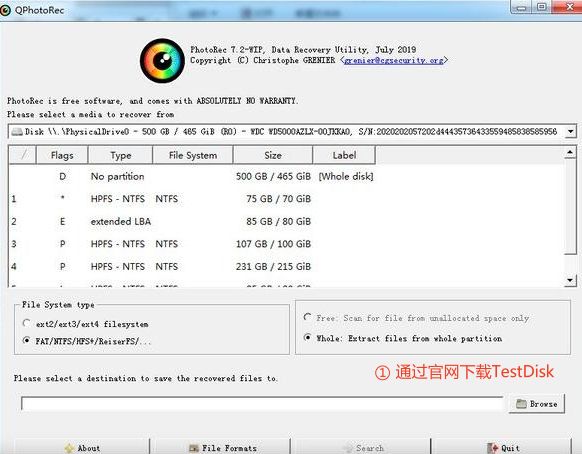Minimize the QPhotoRec window

tap(521, 7)
